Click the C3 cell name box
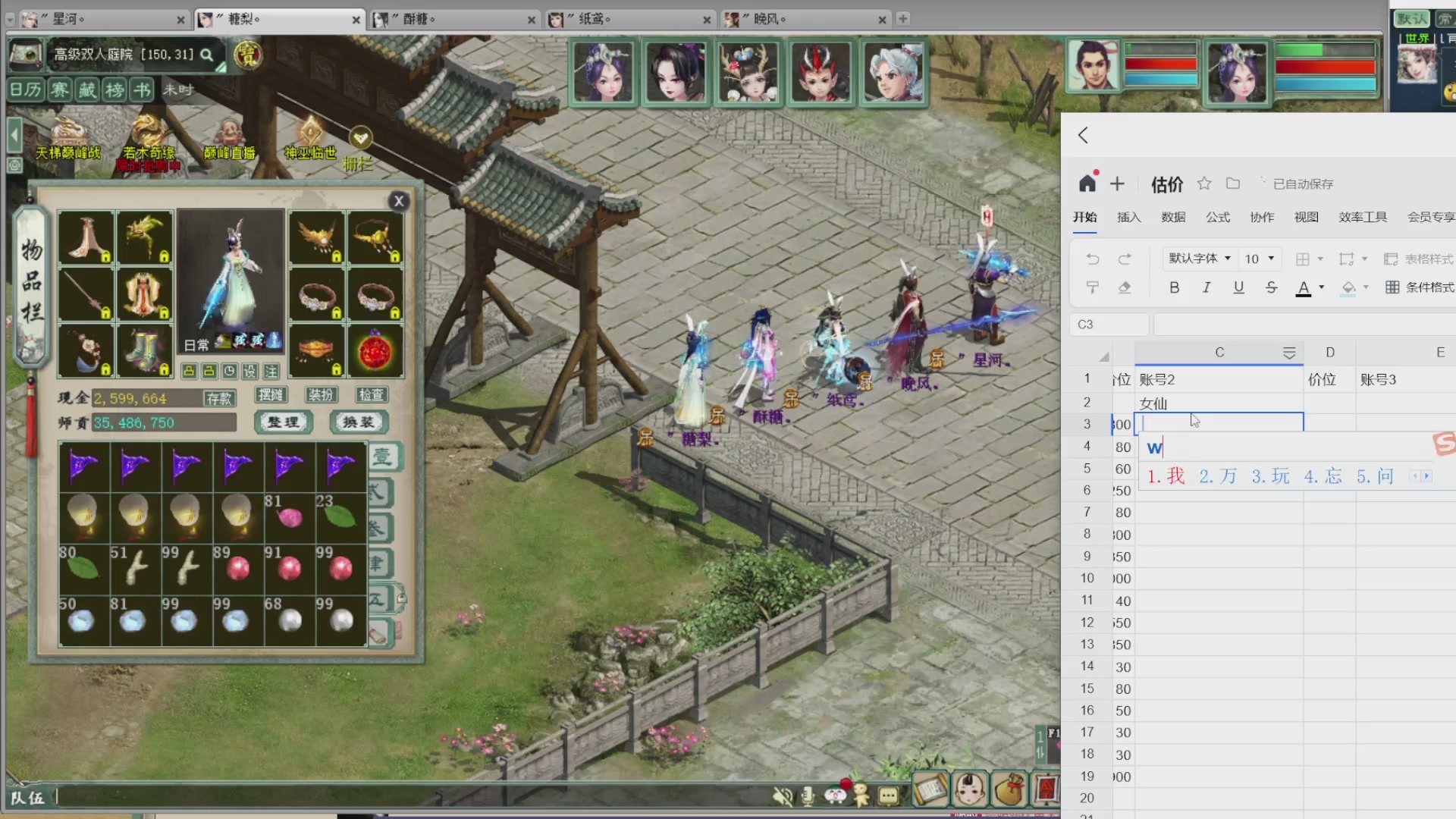Image resolution: width=1456 pixels, height=819 pixels. (x=1109, y=325)
